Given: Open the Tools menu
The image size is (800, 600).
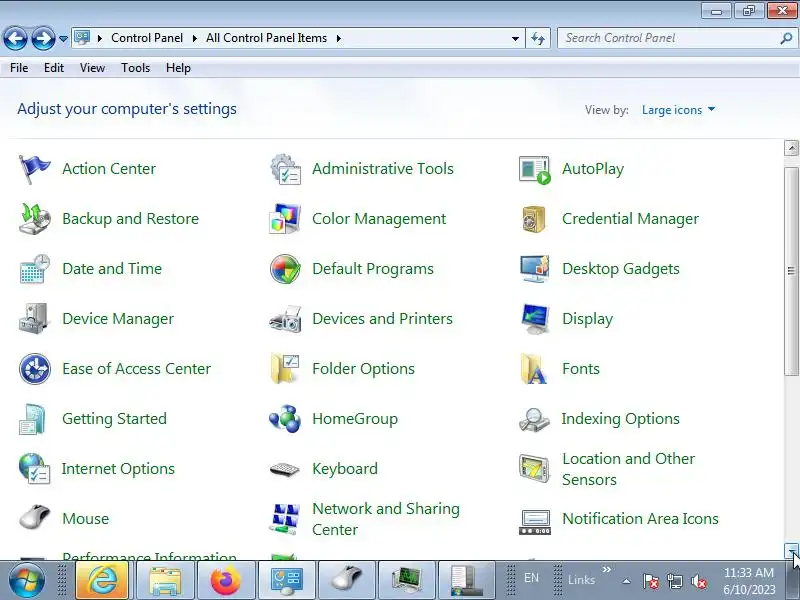Looking at the screenshot, I should click(x=135, y=68).
